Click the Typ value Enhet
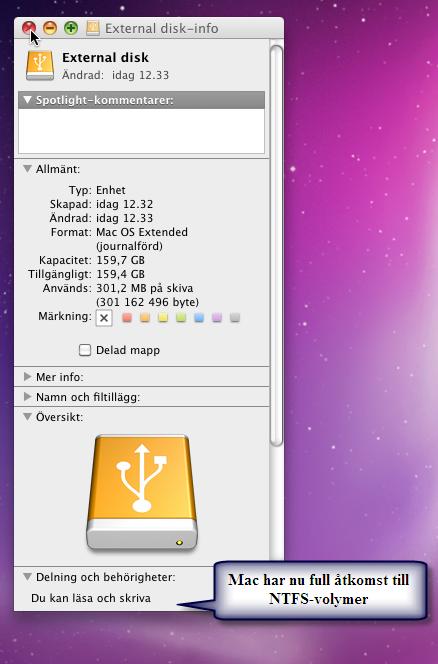Image resolution: width=438 pixels, height=664 pixels. 111,190
